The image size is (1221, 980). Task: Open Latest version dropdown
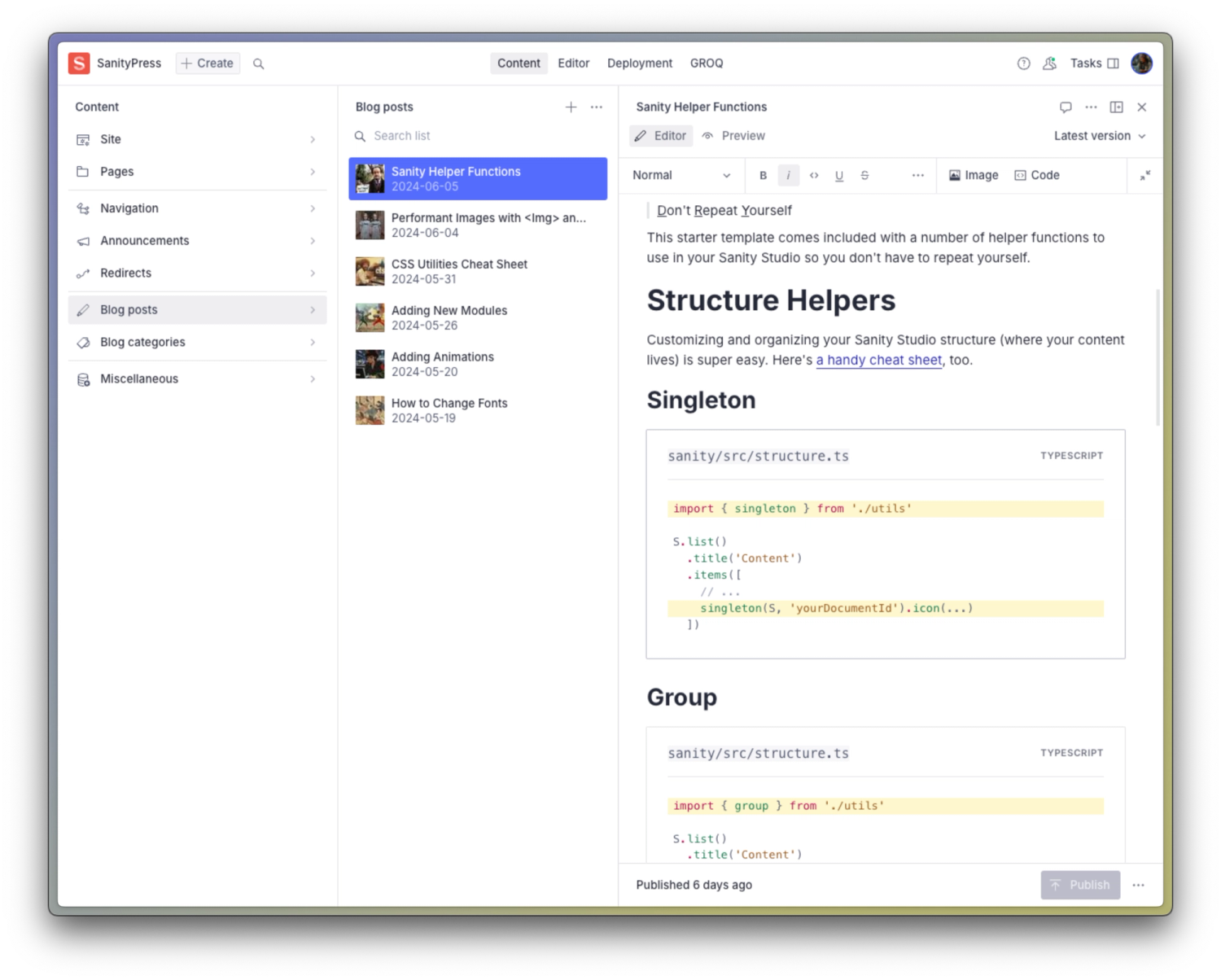tap(1100, 136)
